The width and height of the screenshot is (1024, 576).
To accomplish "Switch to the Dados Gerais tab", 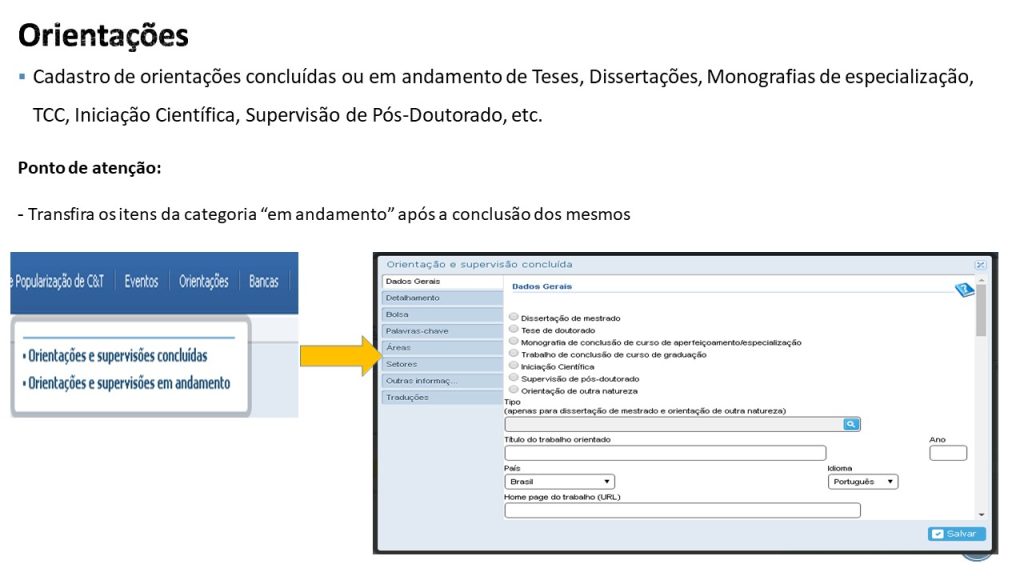I will (x=442, y=281).
